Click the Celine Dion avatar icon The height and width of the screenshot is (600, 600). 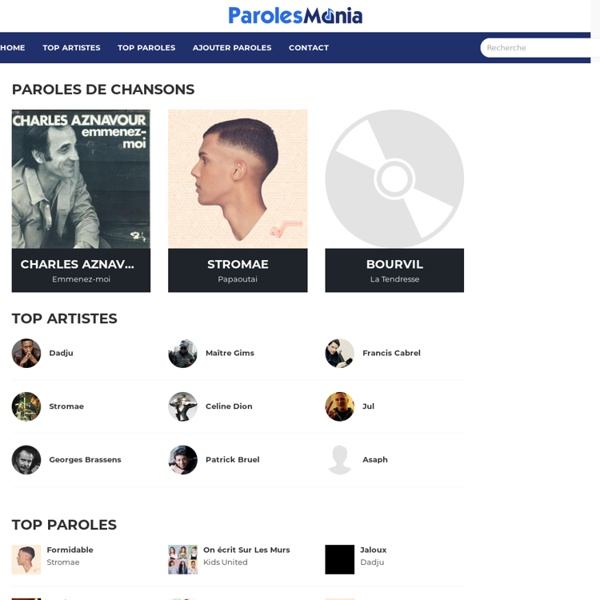point(183,406)
